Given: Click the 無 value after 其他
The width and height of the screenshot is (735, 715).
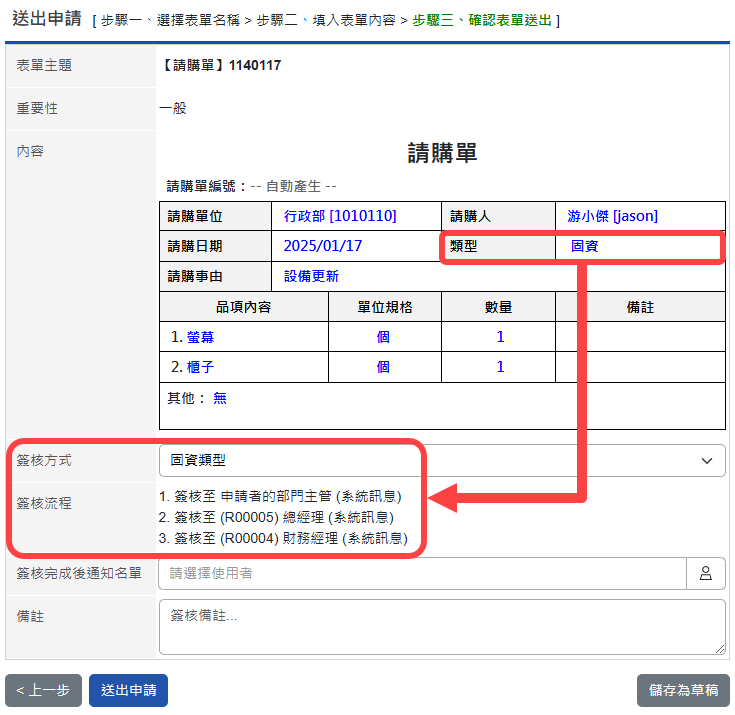Looking at the screenshot, I should (x=220, y=398).
